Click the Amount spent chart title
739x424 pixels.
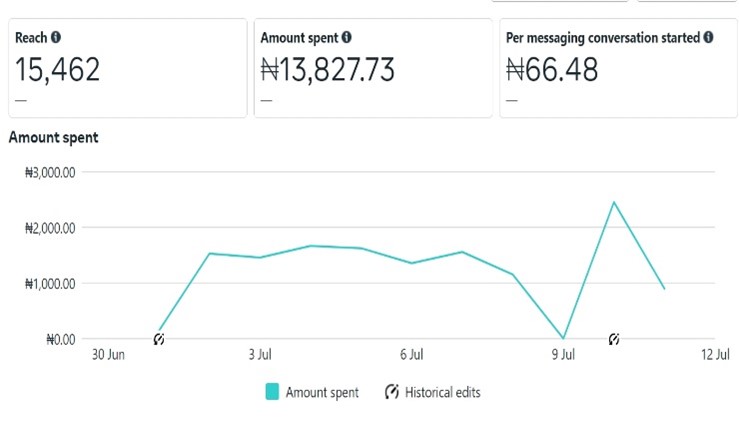click(53, 138)
